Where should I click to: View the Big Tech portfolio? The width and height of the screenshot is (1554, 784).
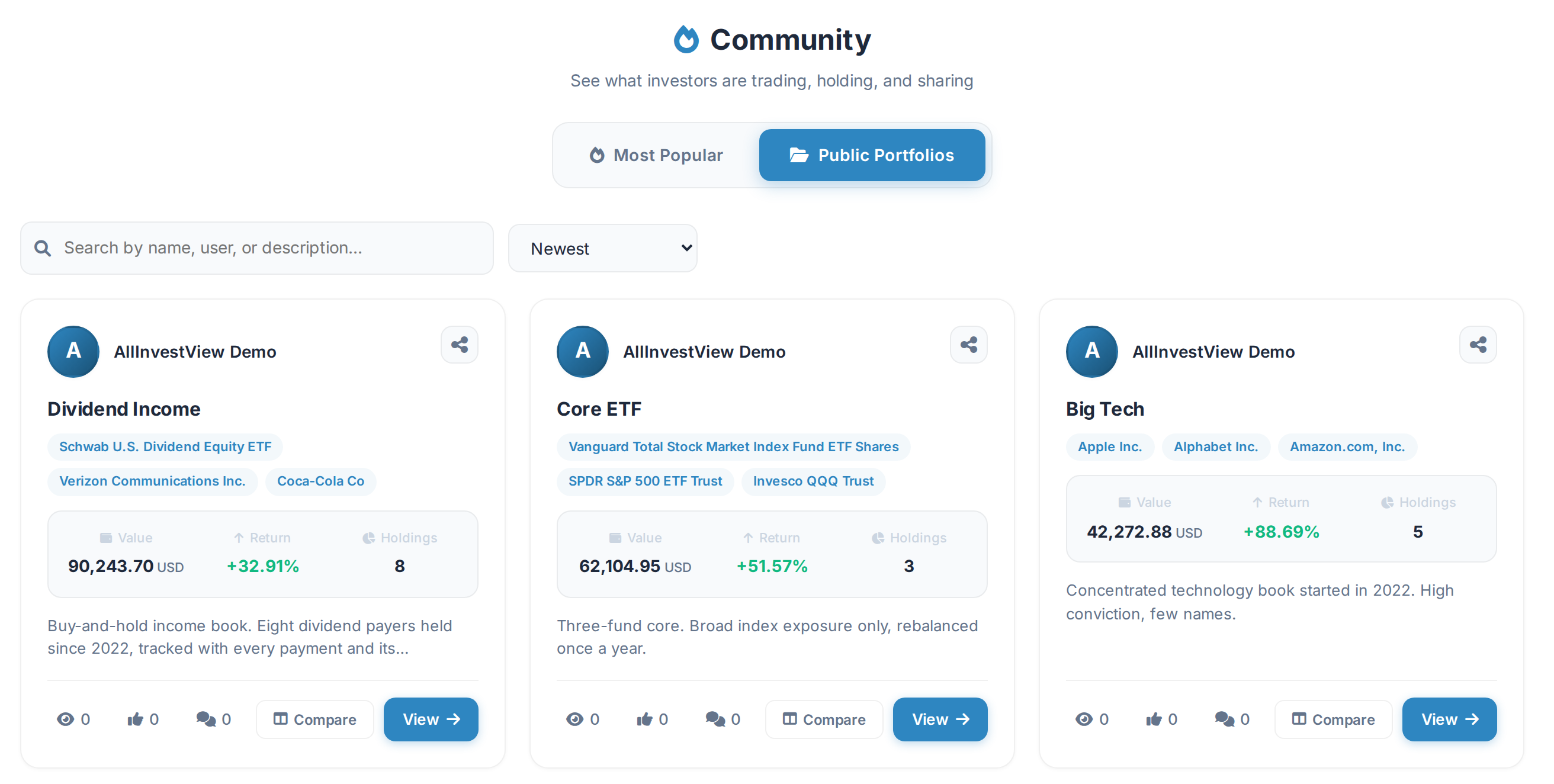click(1449, 719)
